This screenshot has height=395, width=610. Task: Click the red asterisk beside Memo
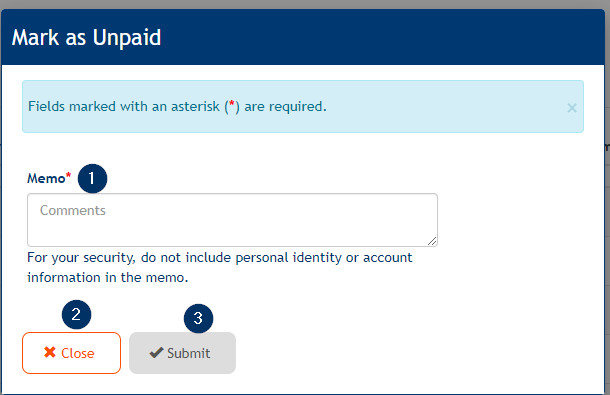coord(68,176)
